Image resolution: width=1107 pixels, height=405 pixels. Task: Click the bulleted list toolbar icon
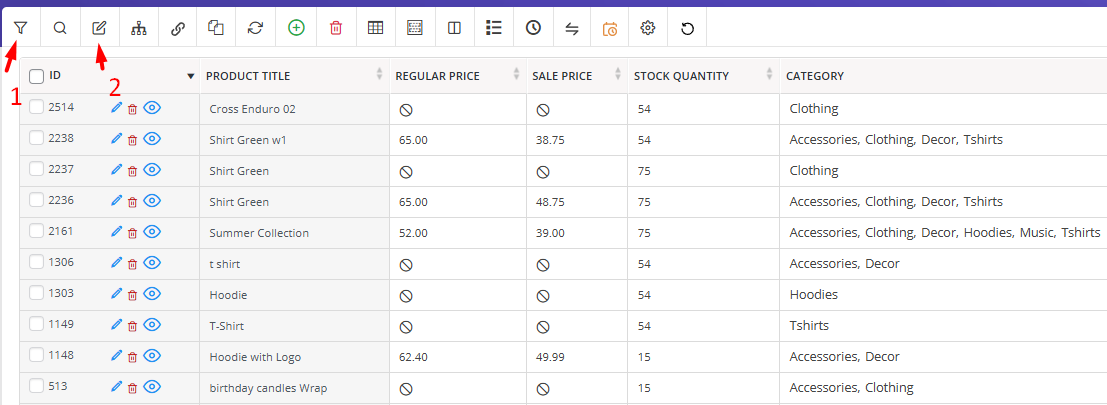click(x=493, y=28)
